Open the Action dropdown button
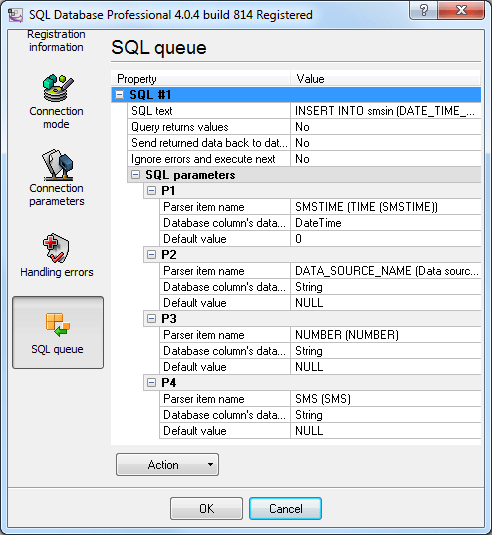The image size is (492, 535). click(167, 464)
